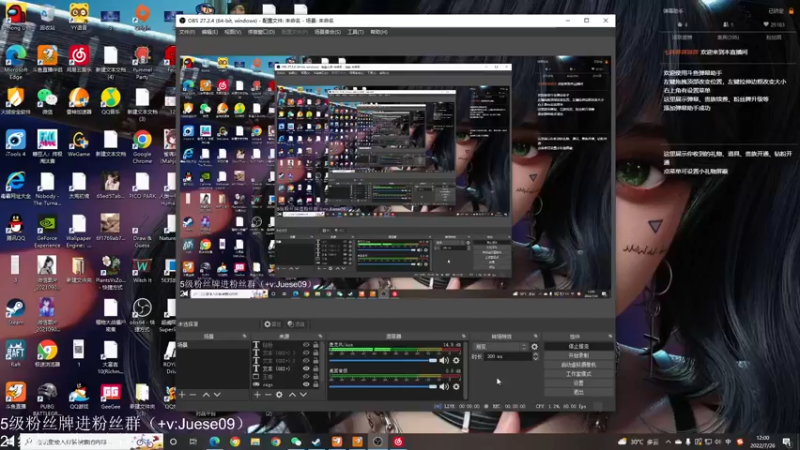Adjust 麦克风/Aux volume slider

(x=383, y=360)
